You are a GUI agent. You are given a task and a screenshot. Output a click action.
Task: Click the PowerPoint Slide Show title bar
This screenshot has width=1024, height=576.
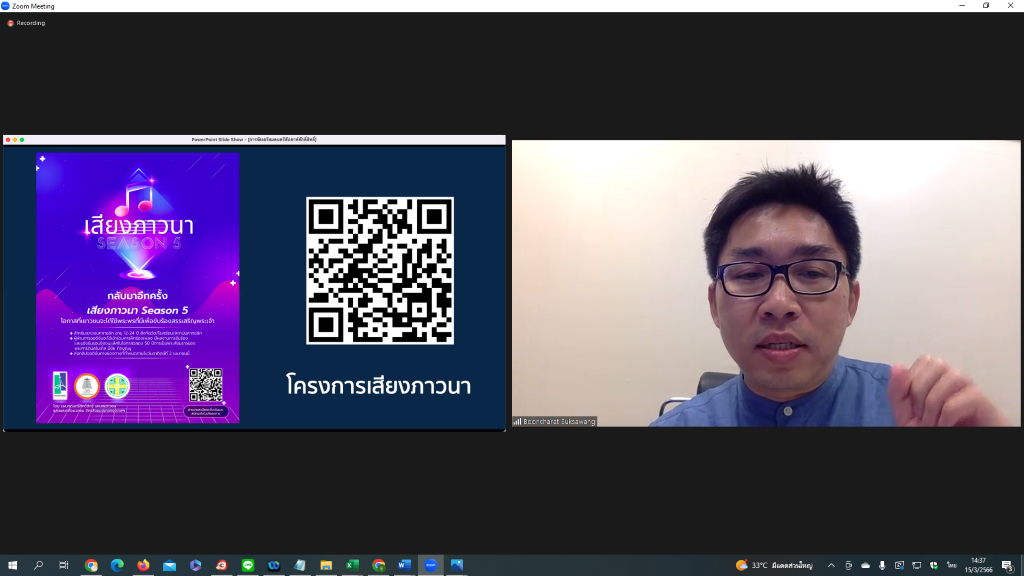(x=255, y=140)
